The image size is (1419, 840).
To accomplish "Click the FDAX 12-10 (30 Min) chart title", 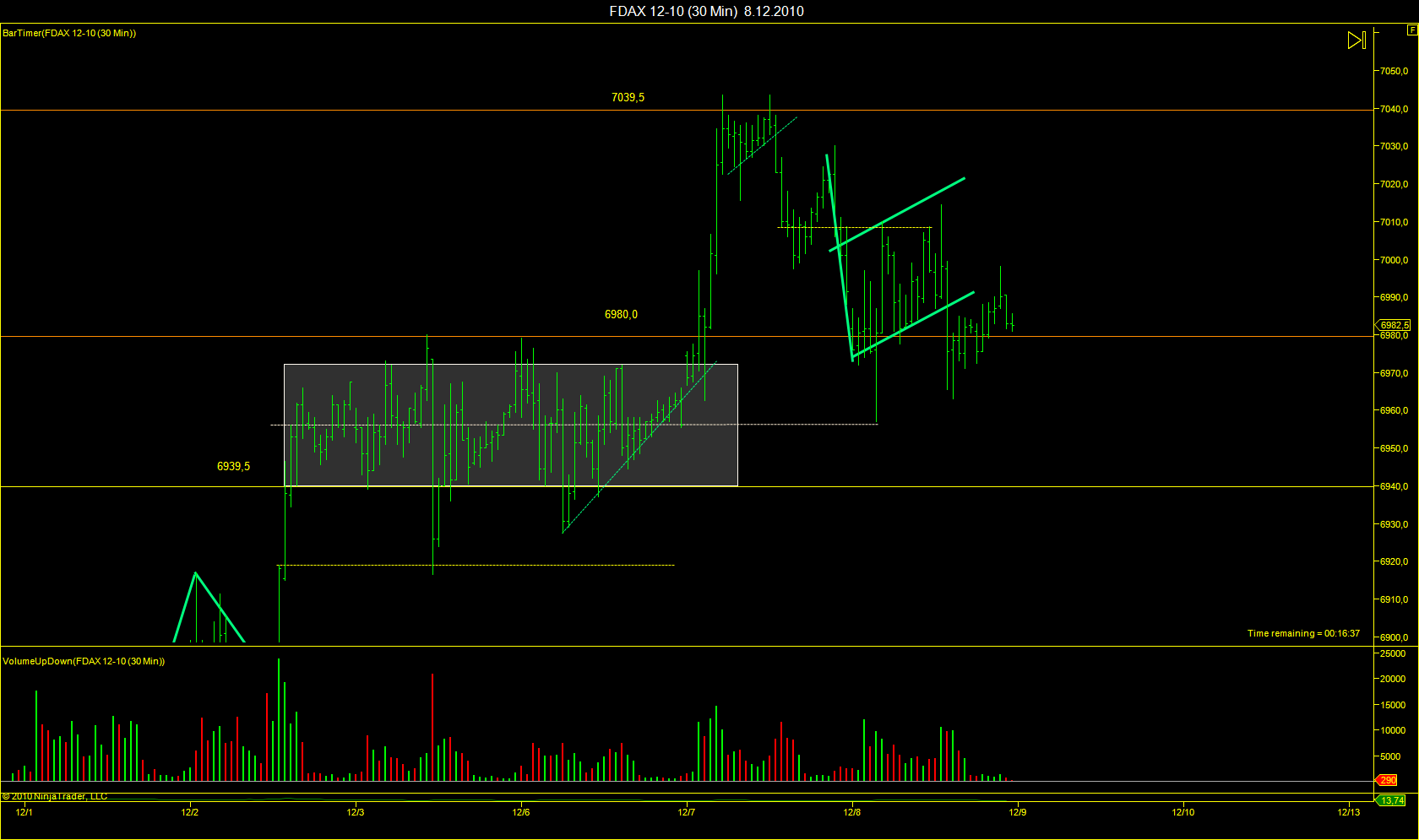I will coord(673,11).
